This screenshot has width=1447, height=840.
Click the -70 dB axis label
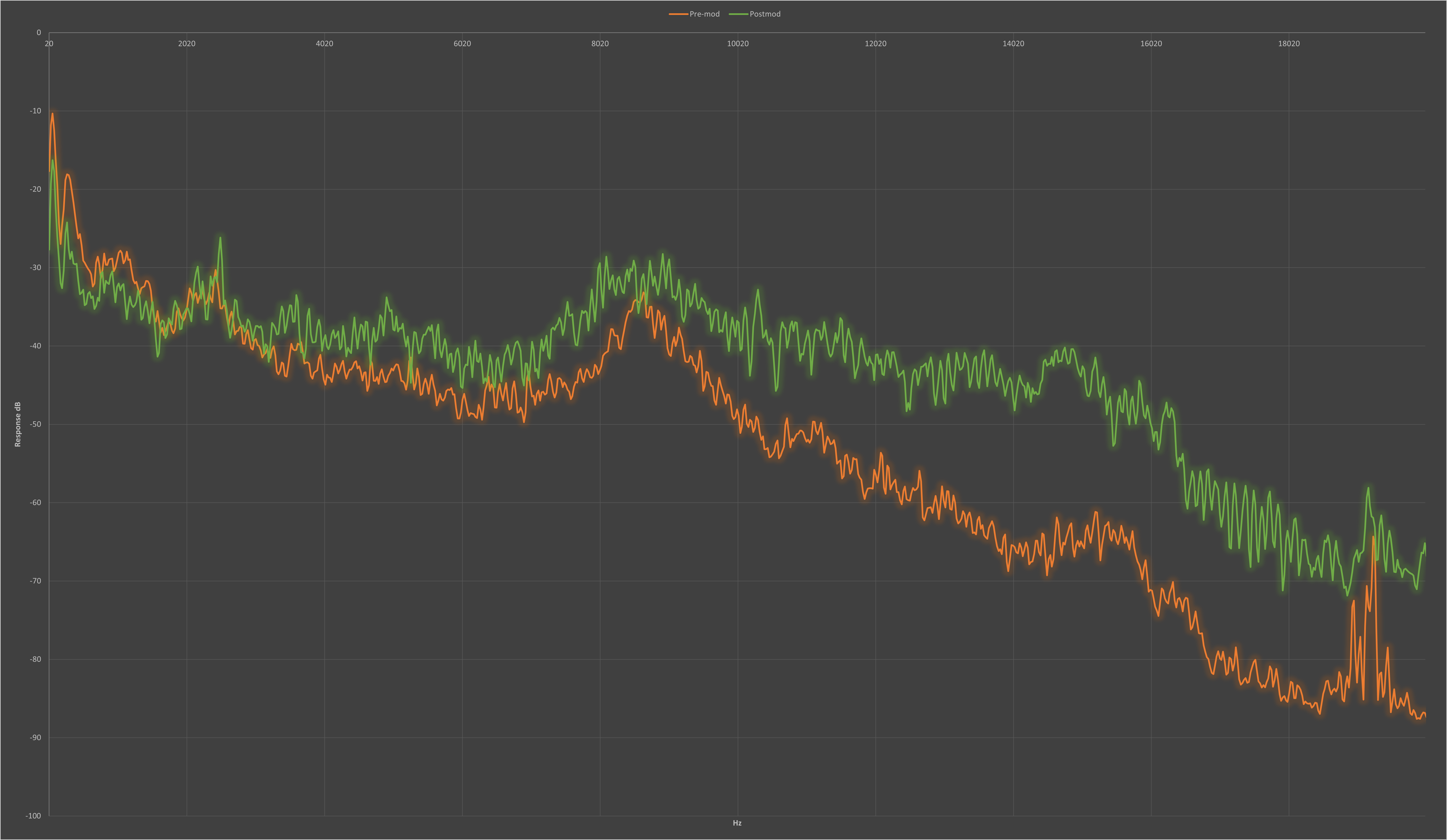coord(36,581)
